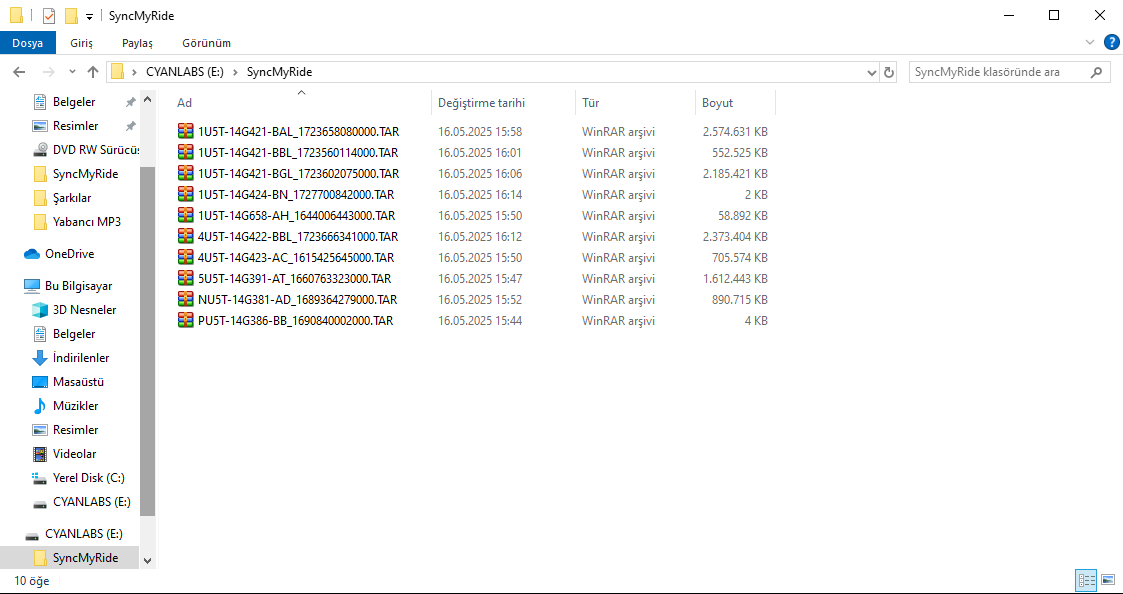Go up one folder level
Screen dimensions: 1123x594
(x=92, y=72)
